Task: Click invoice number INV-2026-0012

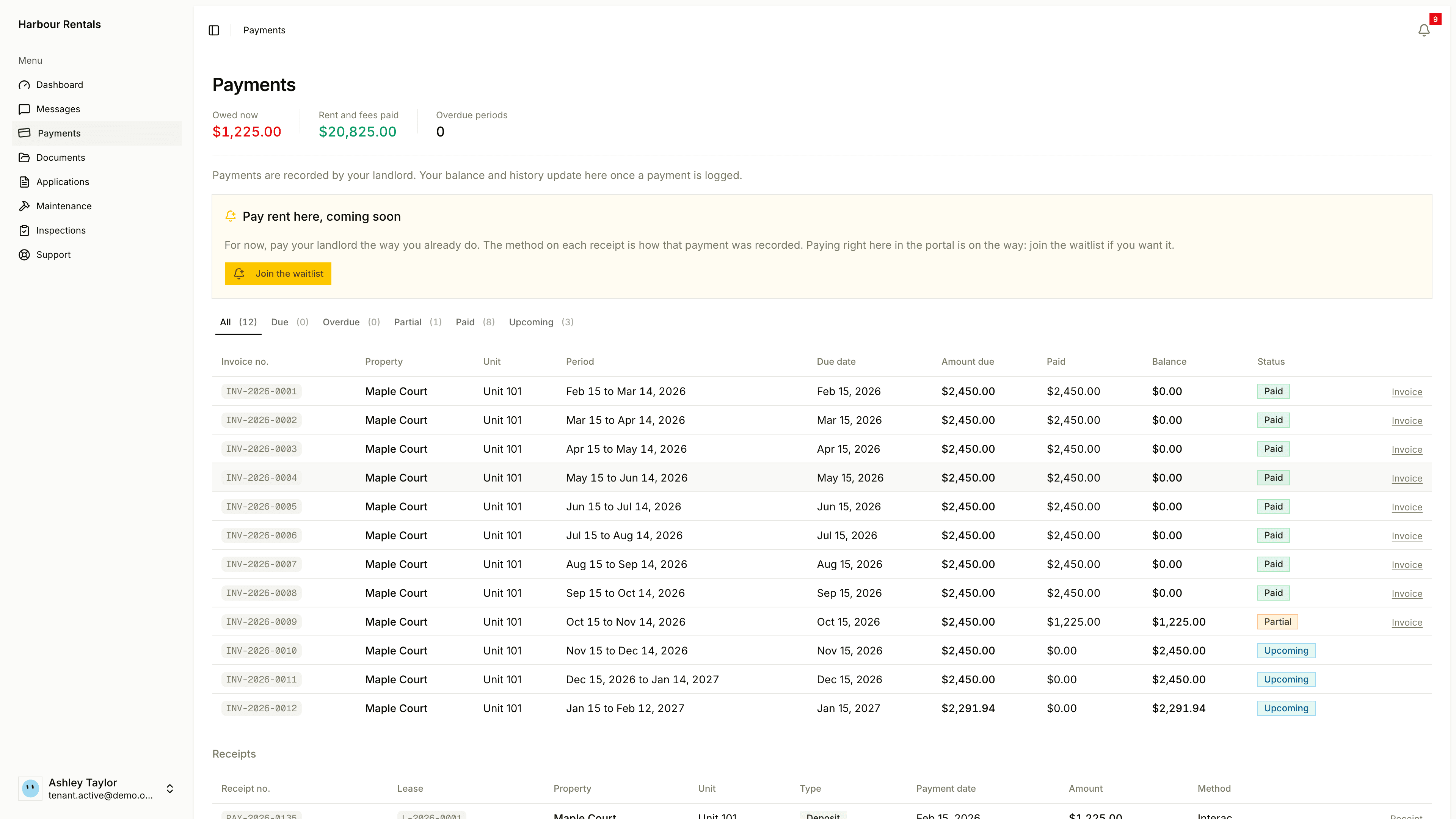Action: coord(261,708)
